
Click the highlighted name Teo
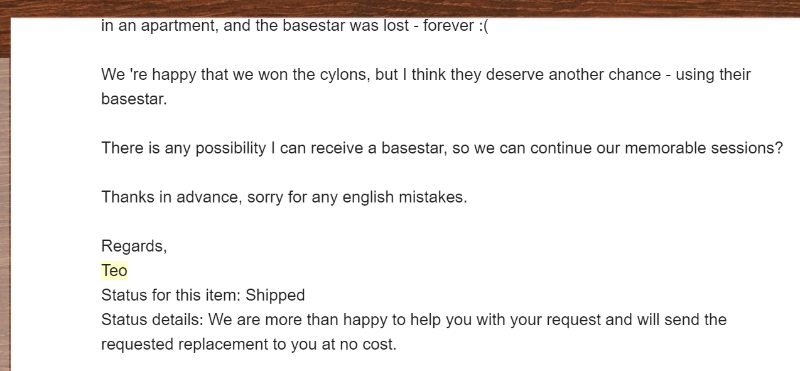(114, 270)
